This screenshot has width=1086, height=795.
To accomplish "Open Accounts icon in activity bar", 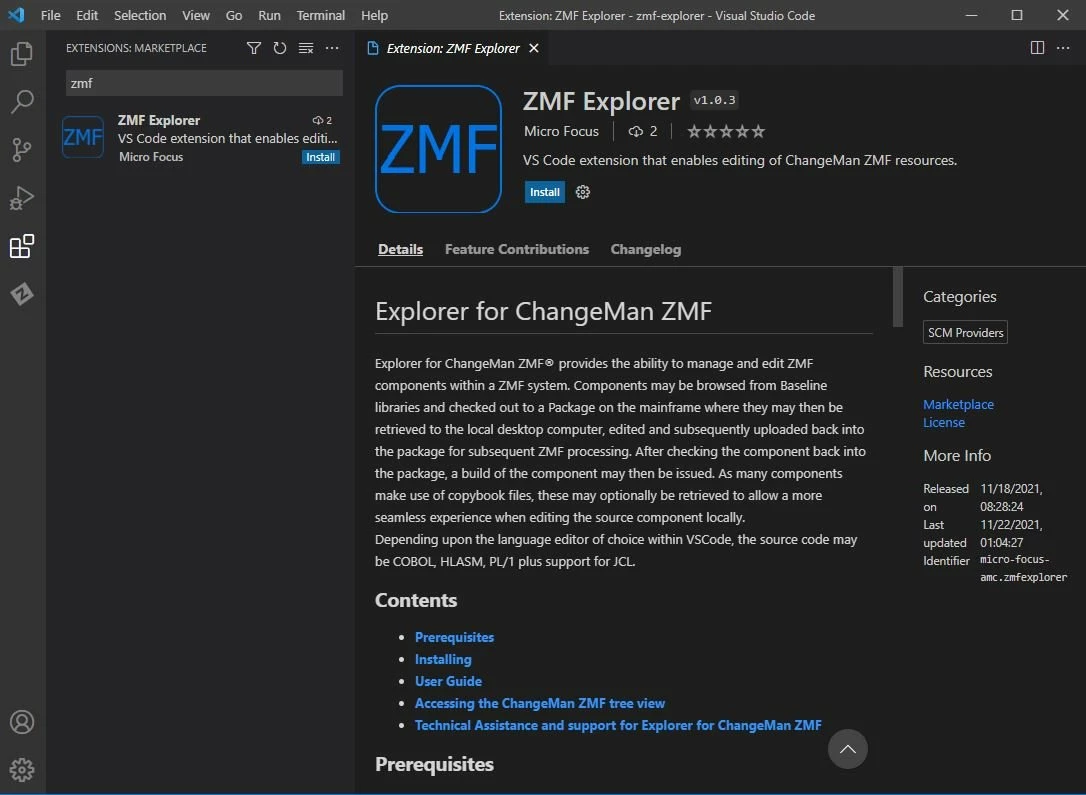I will click(x=22, y=722).
